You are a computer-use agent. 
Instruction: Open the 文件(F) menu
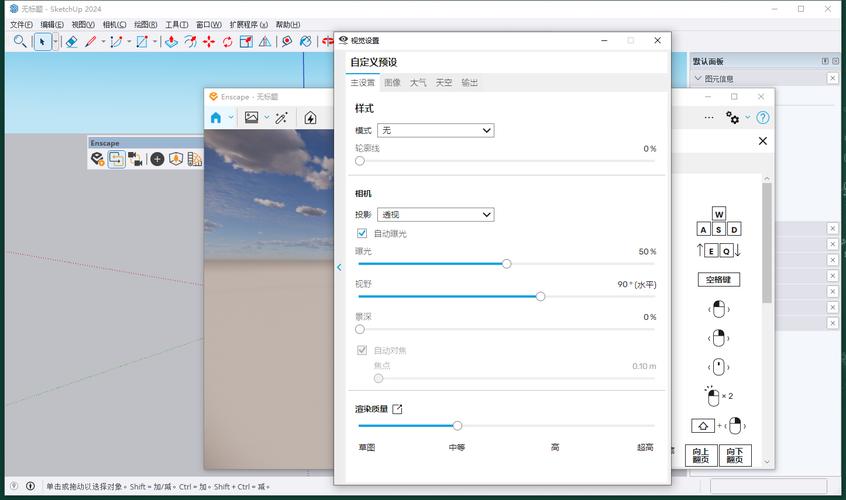[21, 24]
